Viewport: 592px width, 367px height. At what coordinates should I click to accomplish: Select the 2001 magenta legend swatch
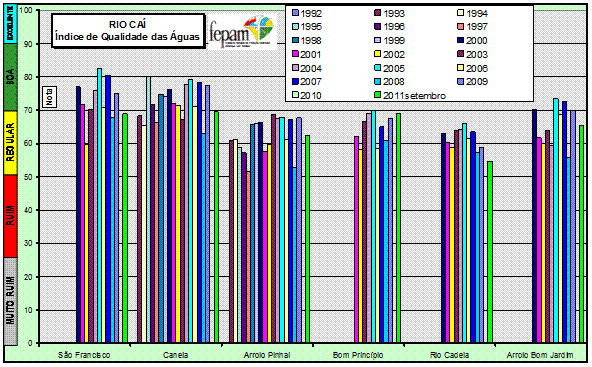295,54
